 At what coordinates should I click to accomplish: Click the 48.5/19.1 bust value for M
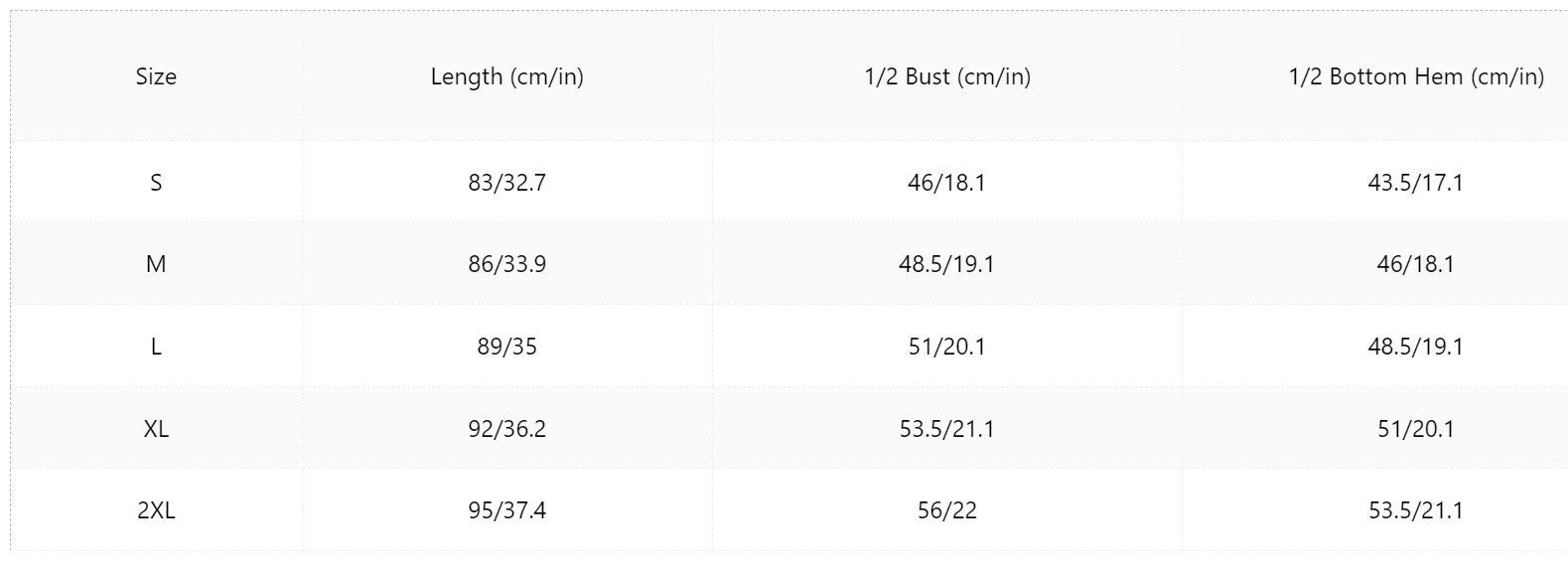tap(947, 264)
